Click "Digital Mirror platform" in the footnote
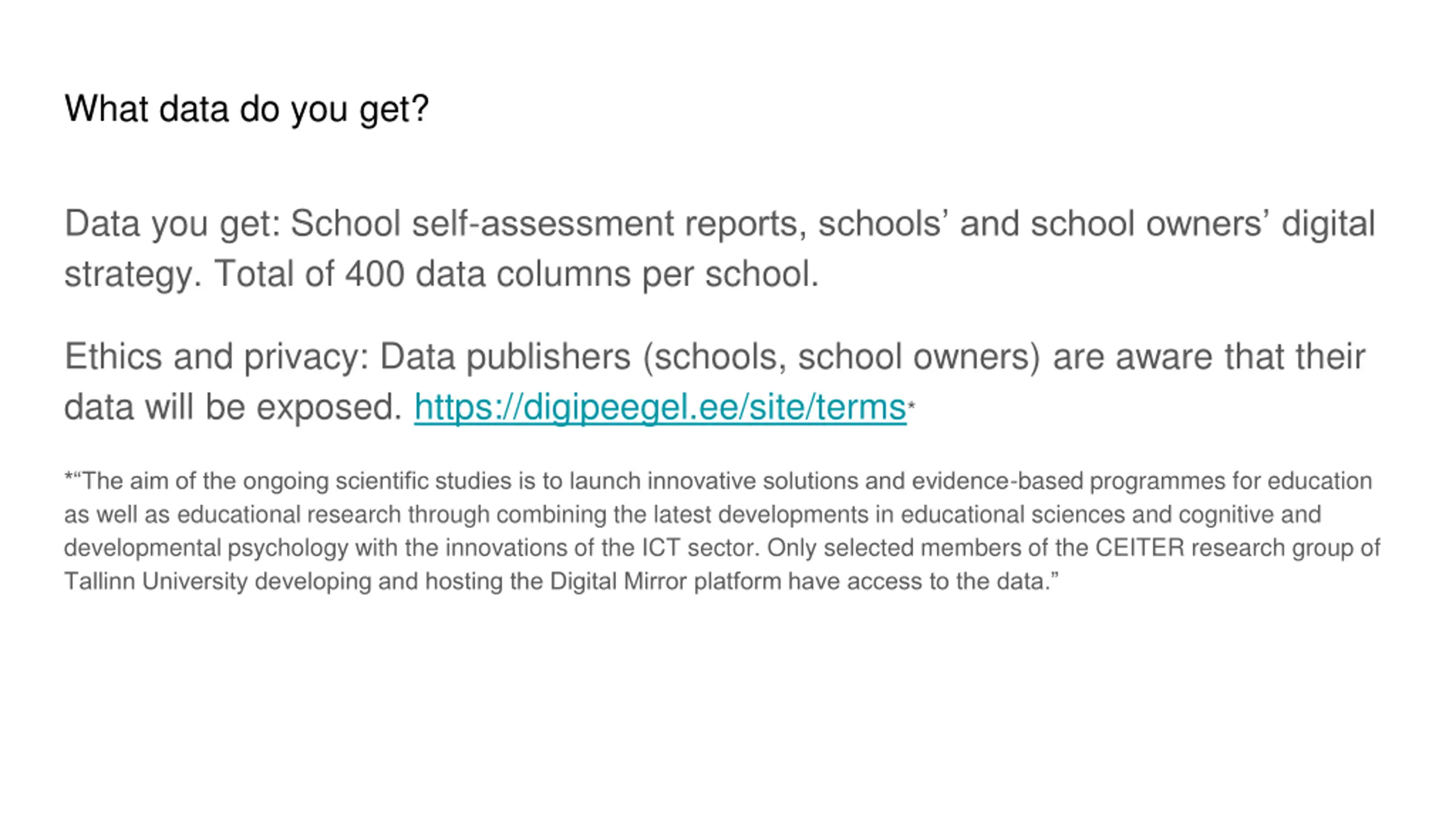The image size is (1456, 819). click(665, 582)
